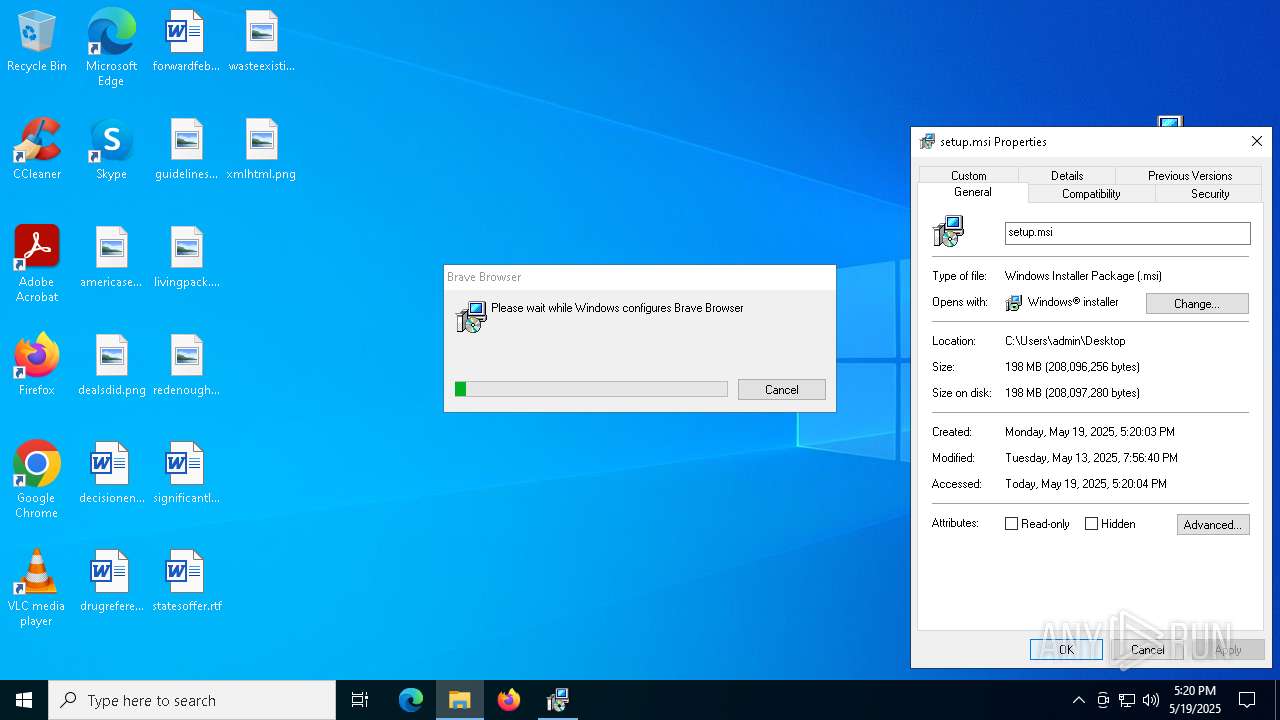Click the Windows Installer Package (.msi) text
The width and height of the screenshot is (1280, 720).
coord(1083,276)
